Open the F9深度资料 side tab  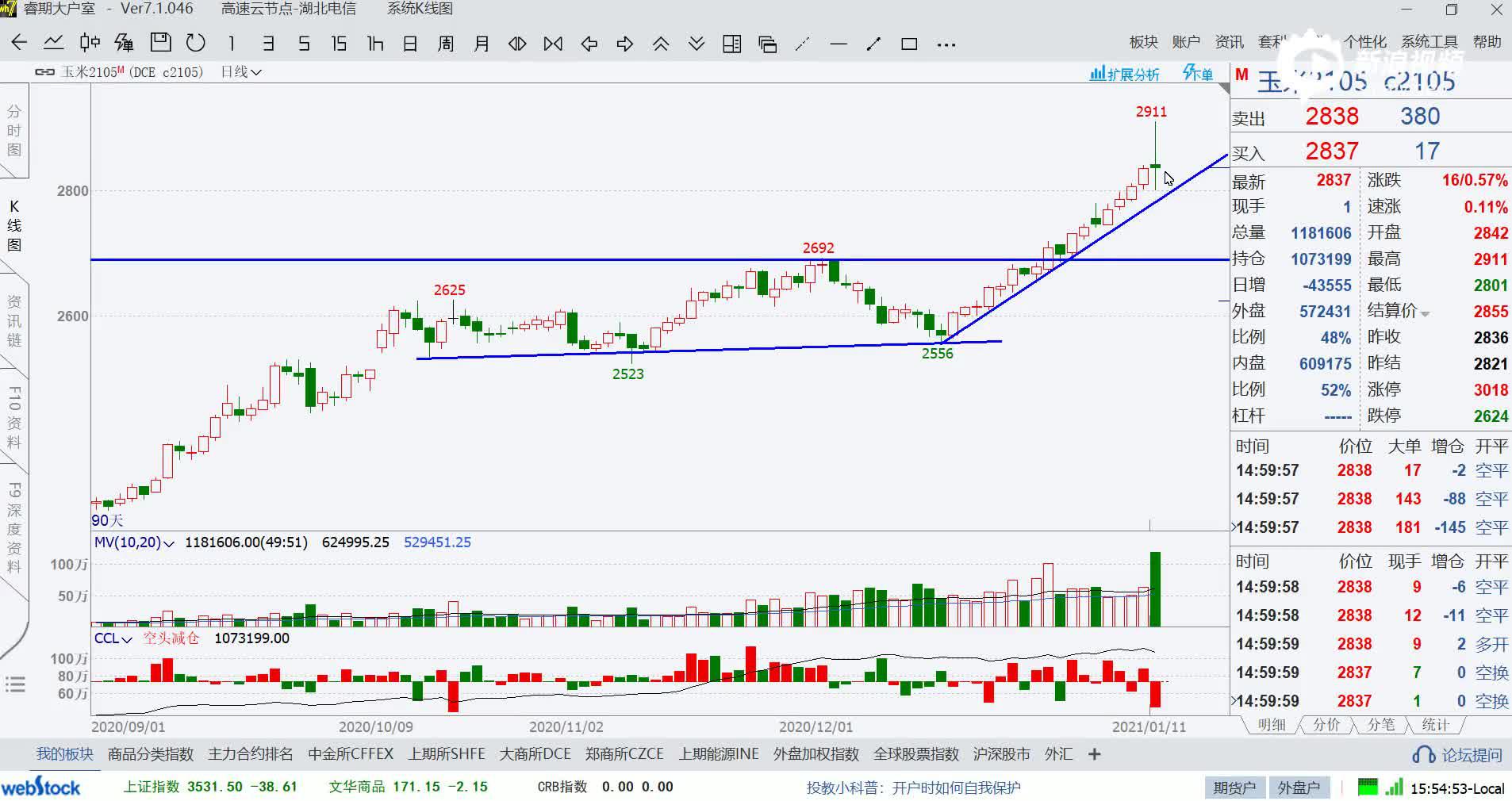coord(14,527)
